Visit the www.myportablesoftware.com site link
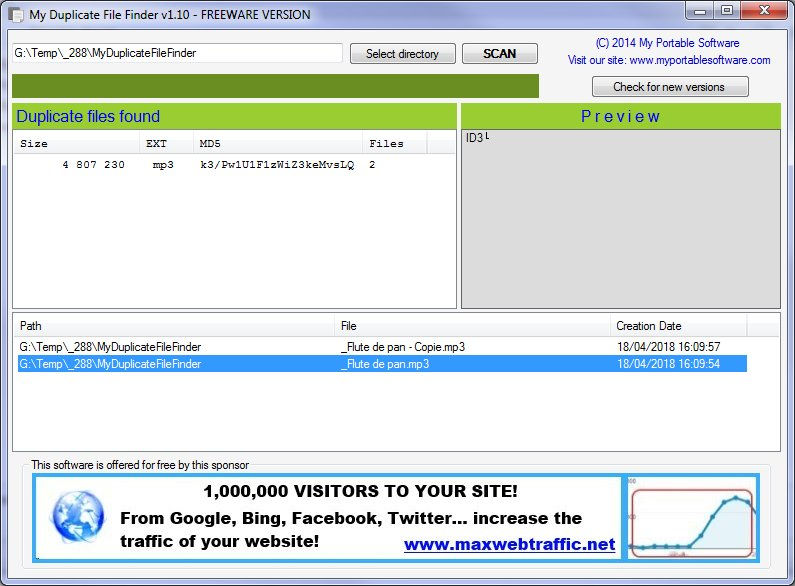 700,60
